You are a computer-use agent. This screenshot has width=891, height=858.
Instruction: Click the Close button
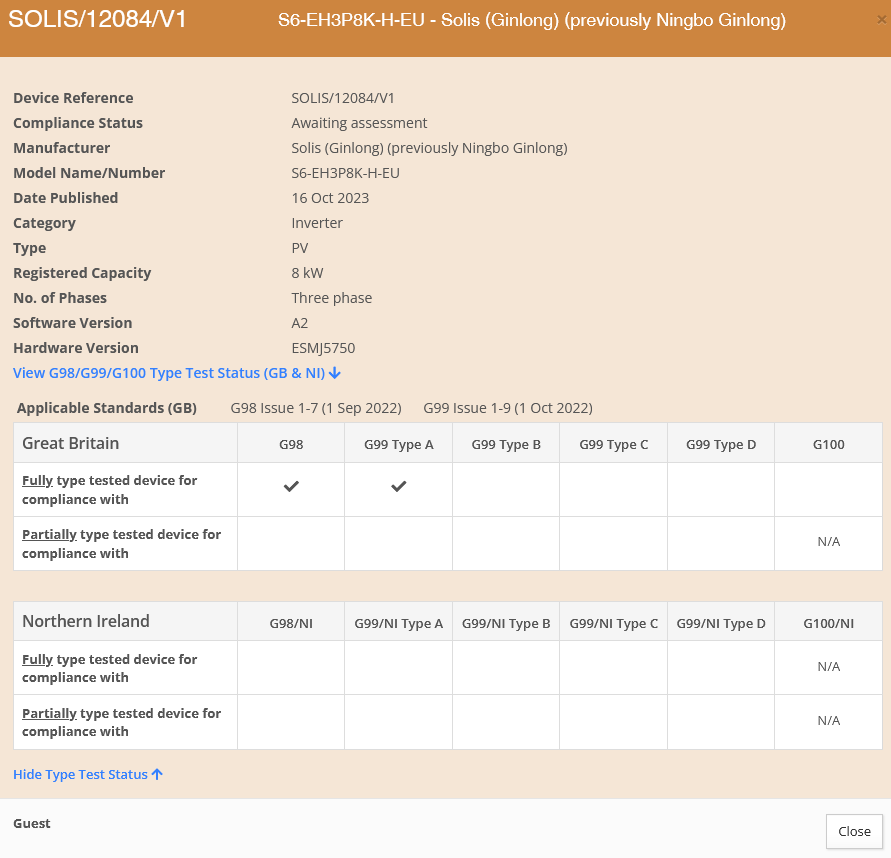[x=854, y=831]
